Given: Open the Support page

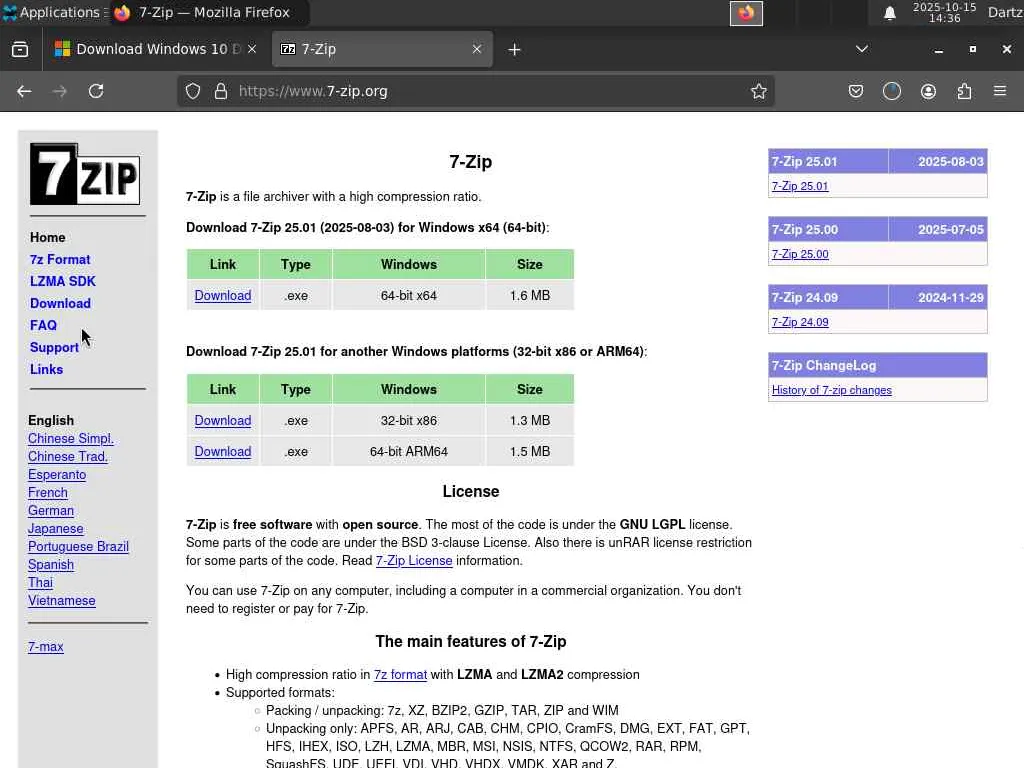Looking at the screenshot, I should (54, 347).
